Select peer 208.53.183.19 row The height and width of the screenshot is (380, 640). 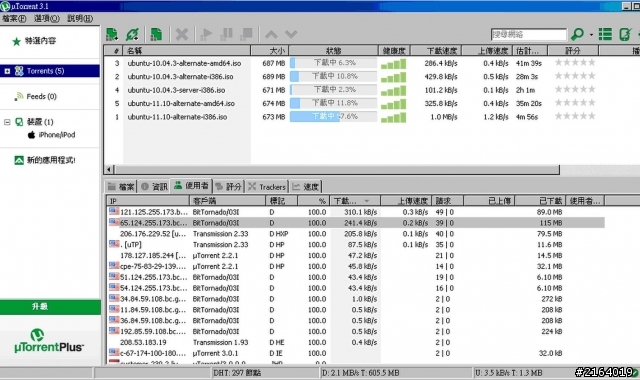pyautogui.click(x=356, y=342)
